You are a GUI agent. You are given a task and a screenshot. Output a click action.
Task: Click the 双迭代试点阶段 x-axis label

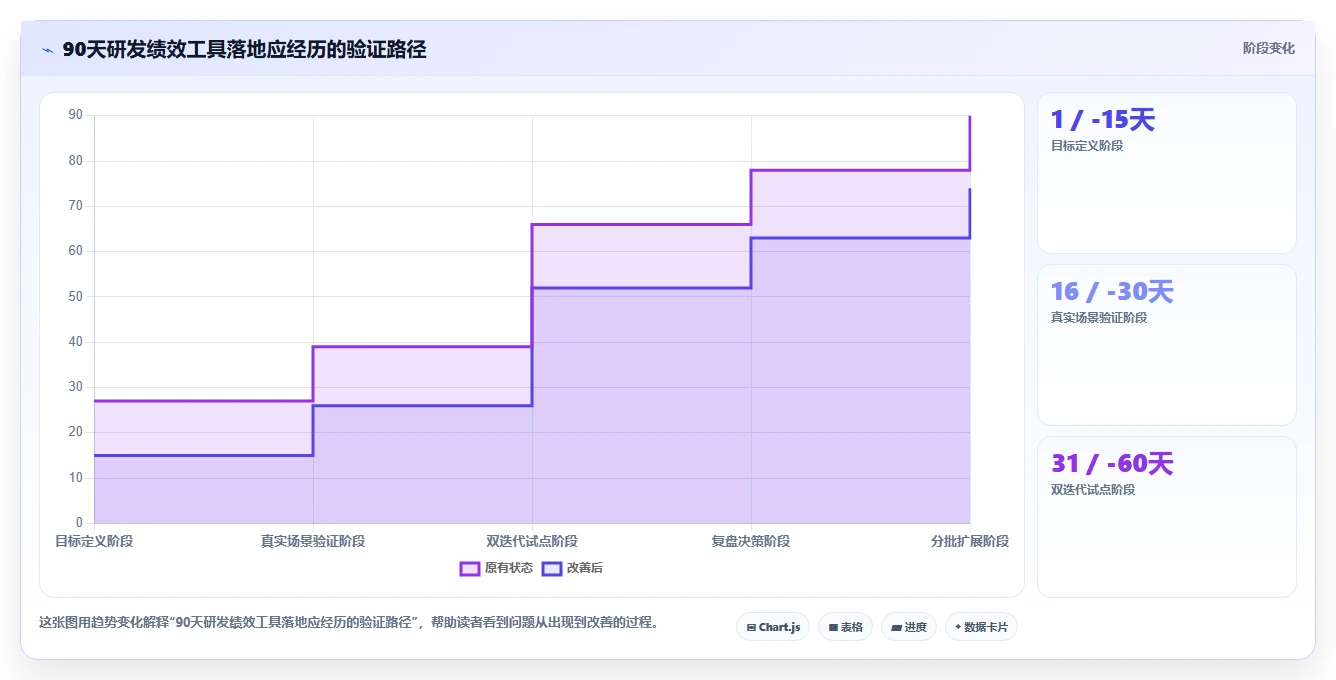tap(532, 541)
